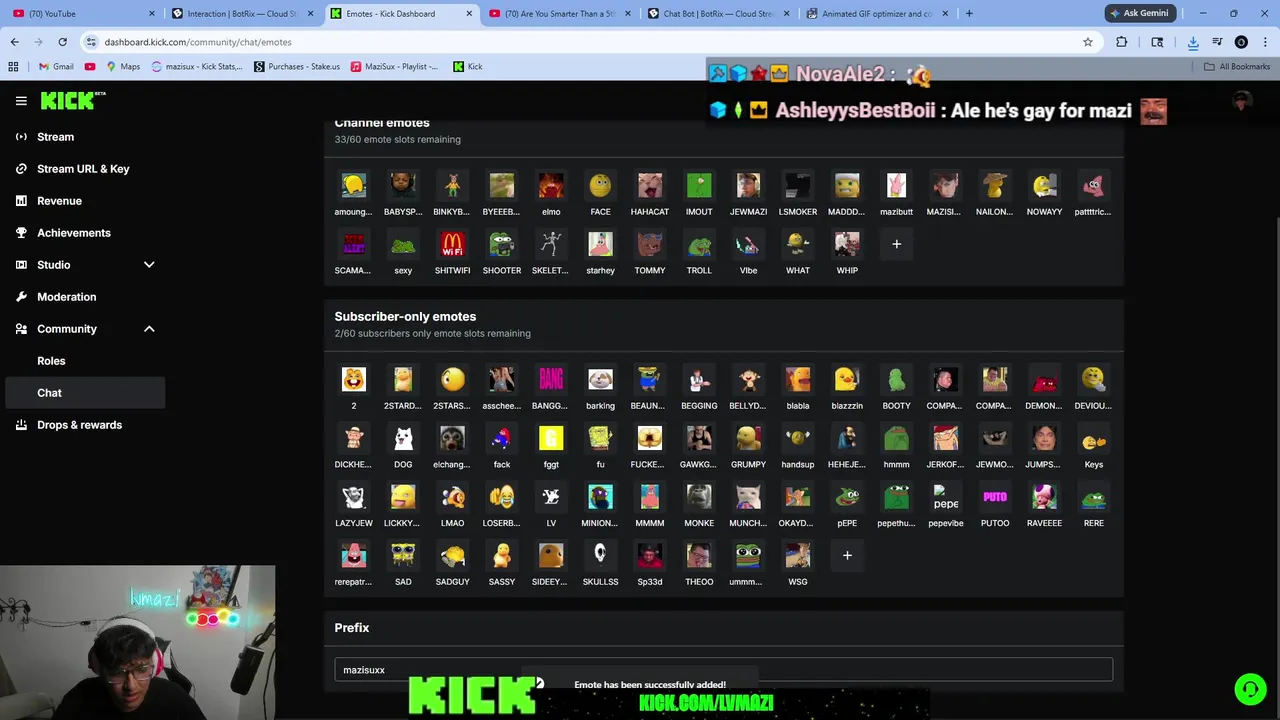Add a new channel emote plus button
The width and height of the screenshot is (1280, 720).
(x=896, y=244)
